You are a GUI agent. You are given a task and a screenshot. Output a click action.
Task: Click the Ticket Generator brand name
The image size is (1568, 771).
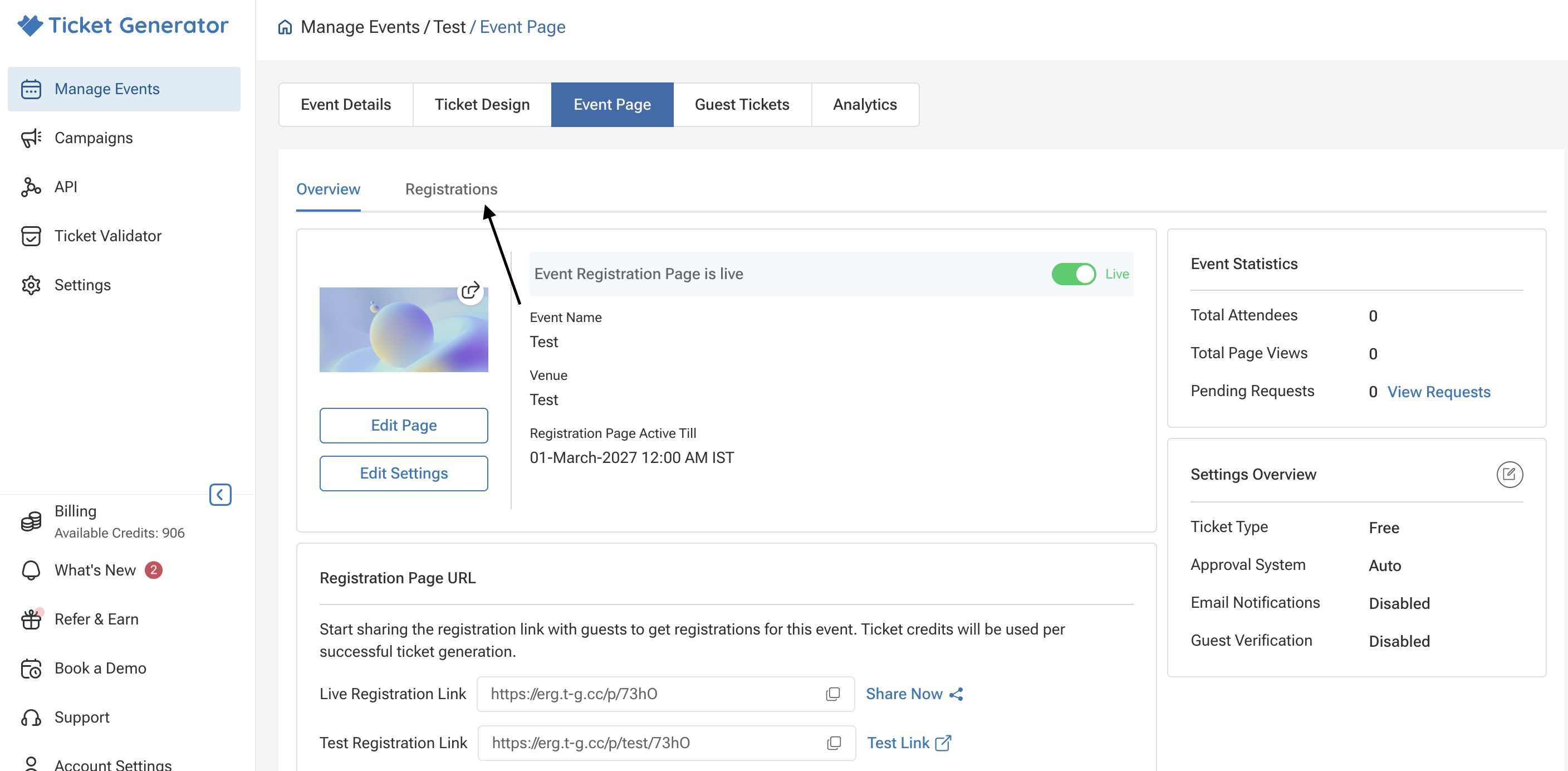[x=138, y=26]
